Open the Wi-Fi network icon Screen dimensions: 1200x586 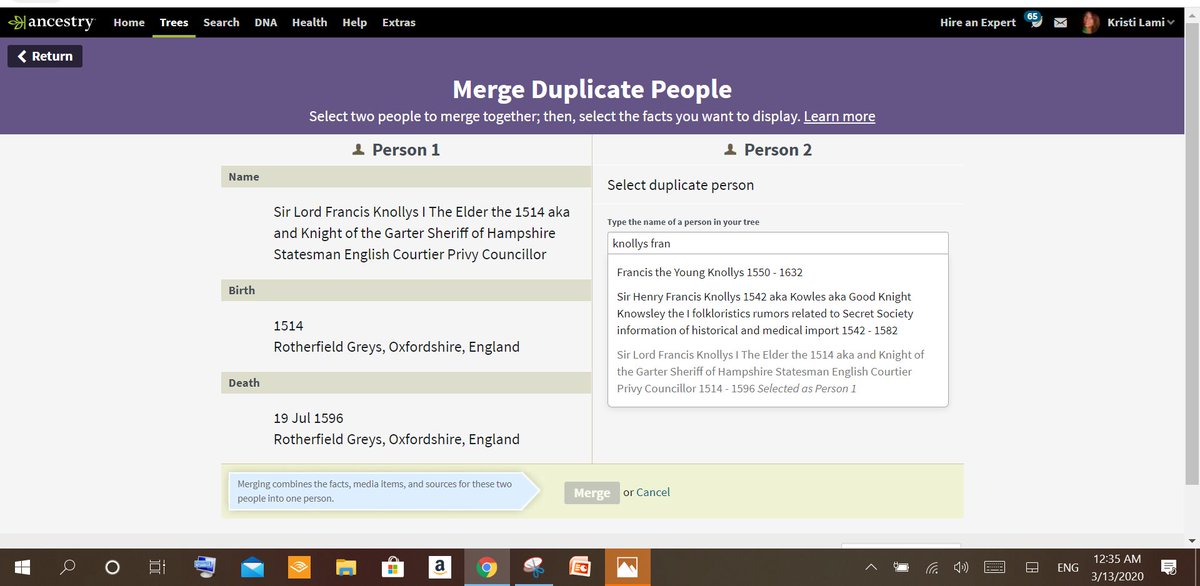click(x=932, y=567)
